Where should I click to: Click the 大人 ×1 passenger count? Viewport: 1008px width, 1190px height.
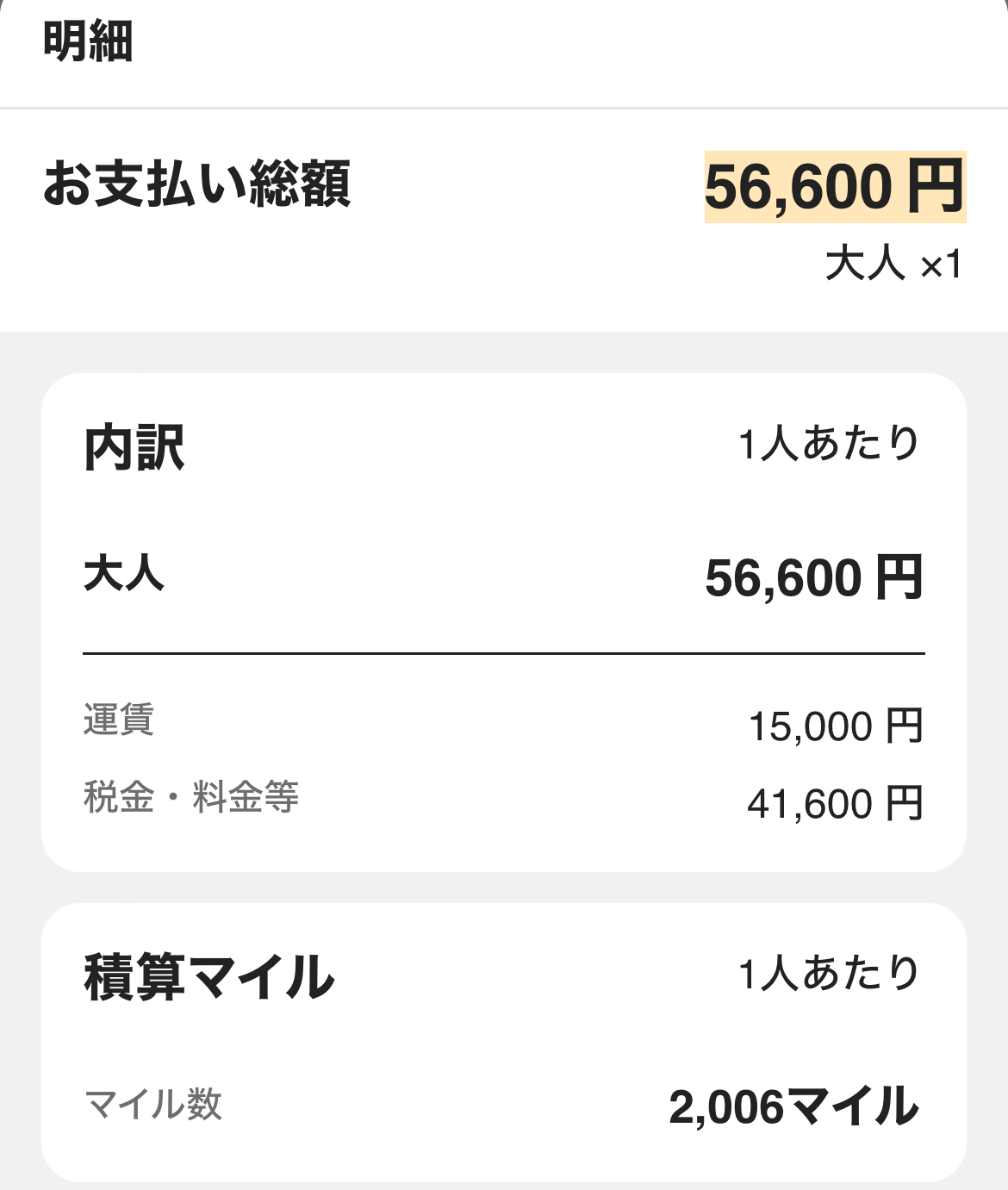pyautogui.click(x=893, y=263)
